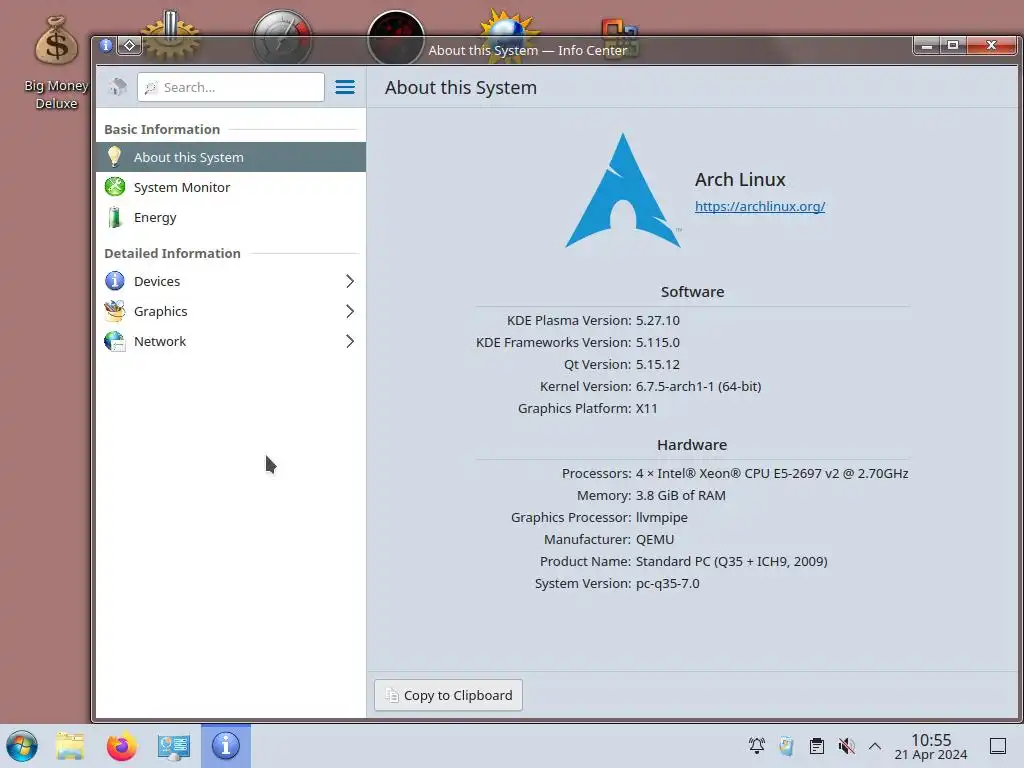Screen dimensions: 1024x768
Task: Select About this System in sidebar
Action: [231, 157]
